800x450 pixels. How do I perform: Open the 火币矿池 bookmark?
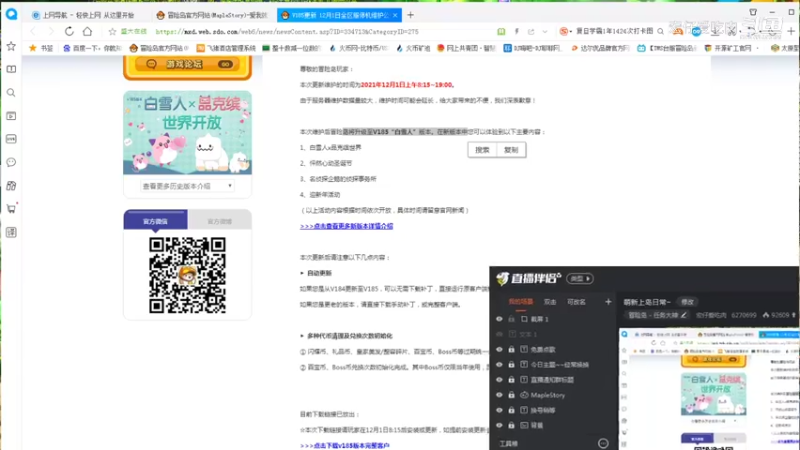413,48
